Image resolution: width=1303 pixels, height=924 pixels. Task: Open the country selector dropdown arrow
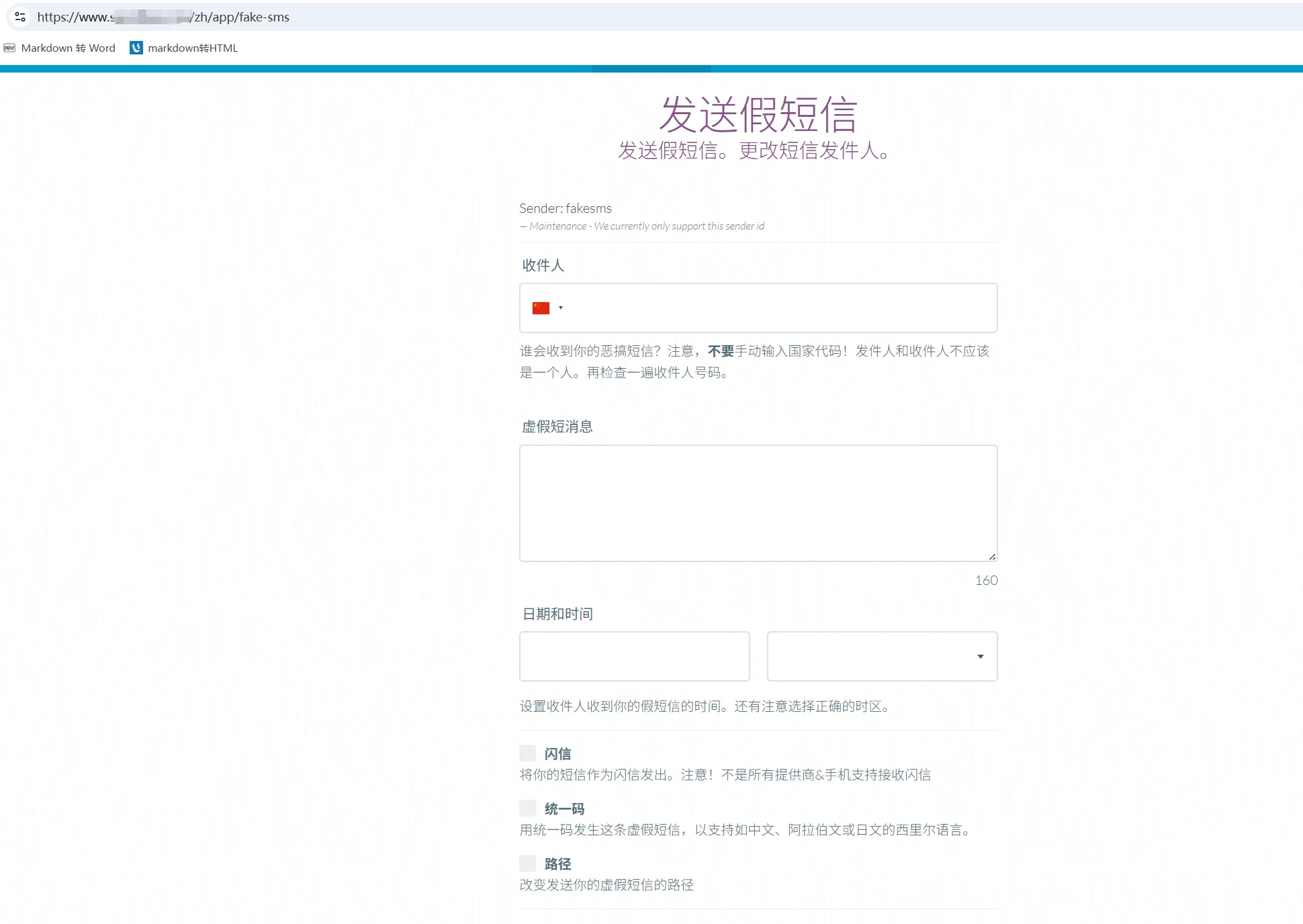[561, 308]
